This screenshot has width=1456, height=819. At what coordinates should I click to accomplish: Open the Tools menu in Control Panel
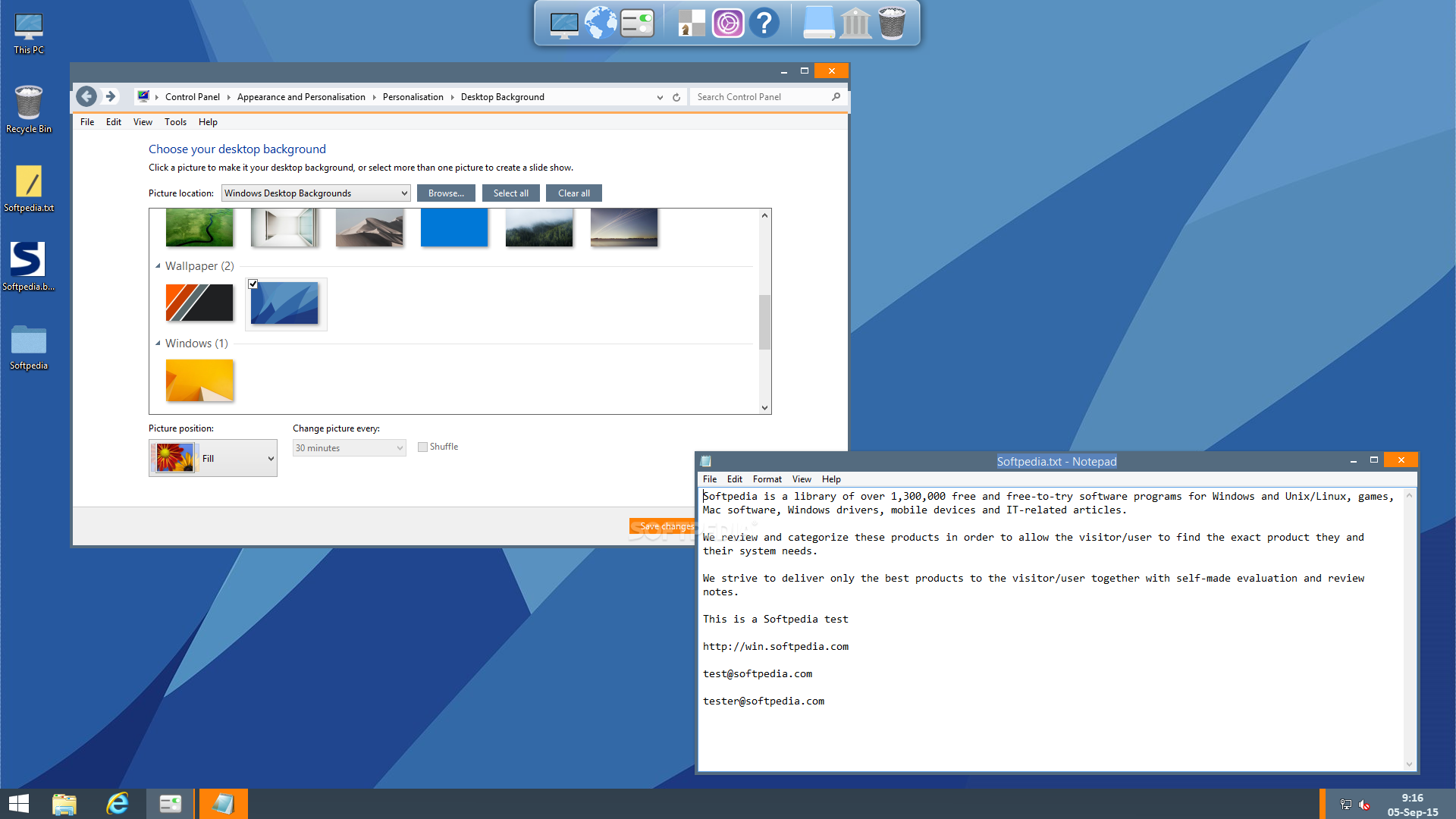(175, 122)
